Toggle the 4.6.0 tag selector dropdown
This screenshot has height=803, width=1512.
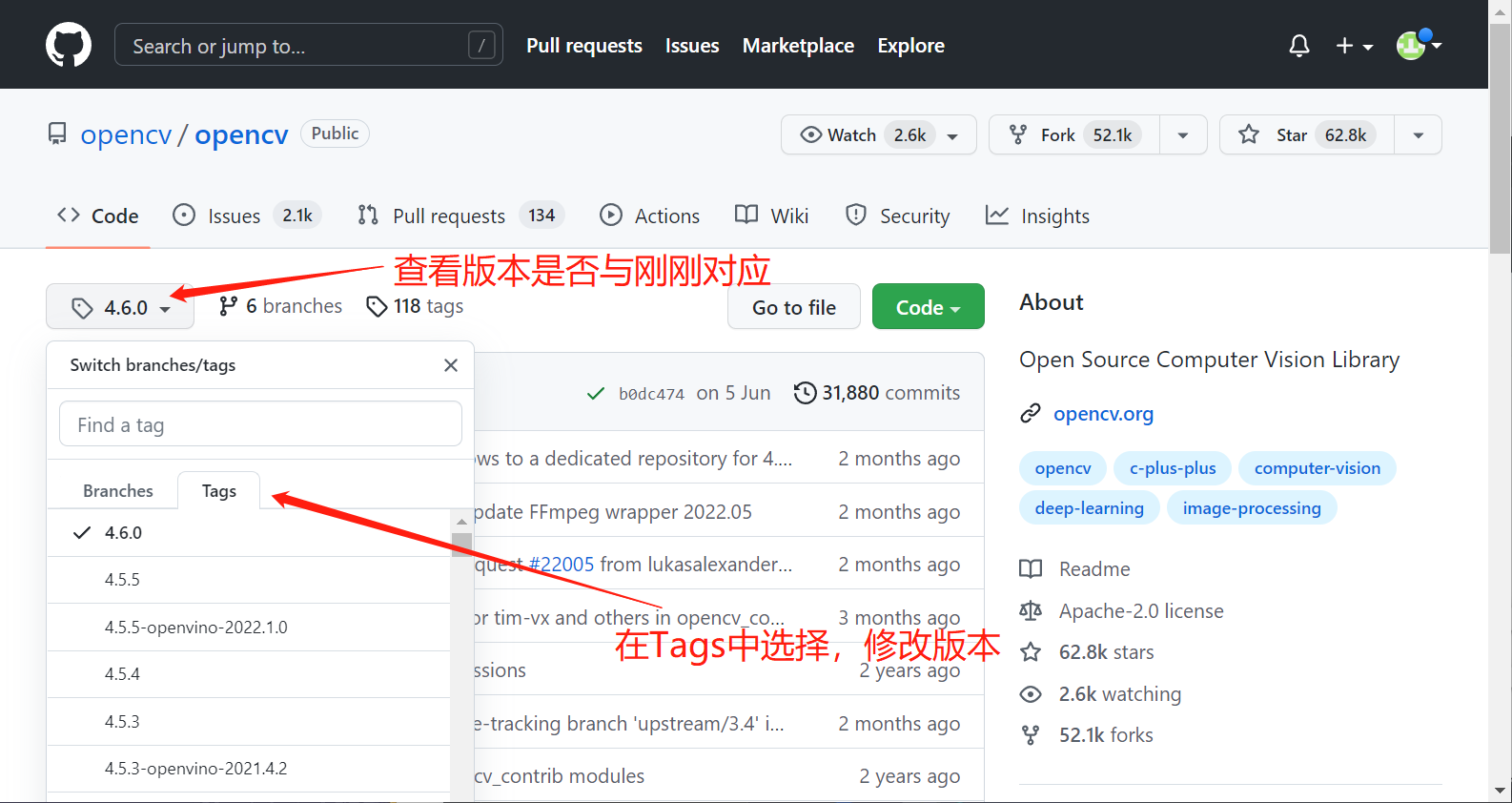pos(120,307)
